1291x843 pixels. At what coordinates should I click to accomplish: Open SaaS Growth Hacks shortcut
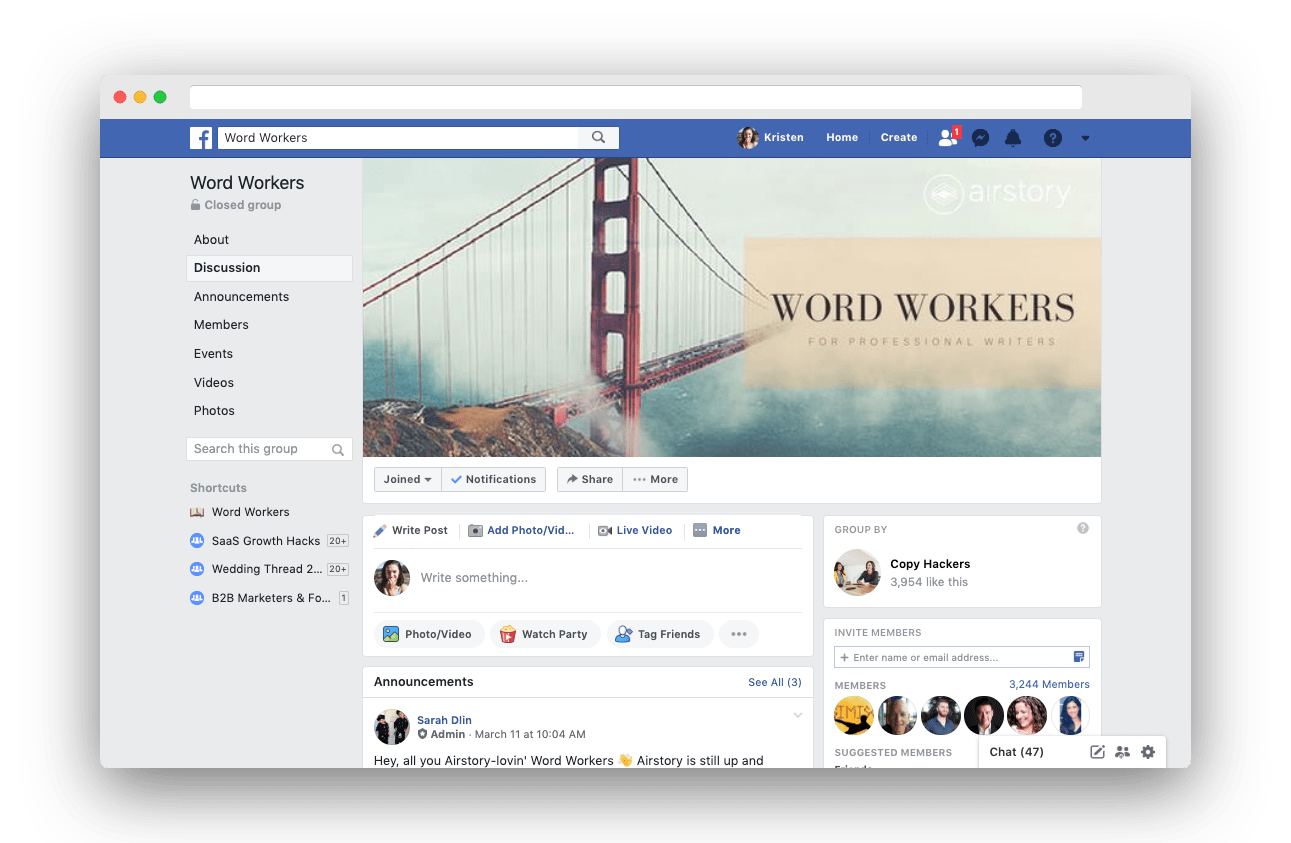(x=266, y=541)
